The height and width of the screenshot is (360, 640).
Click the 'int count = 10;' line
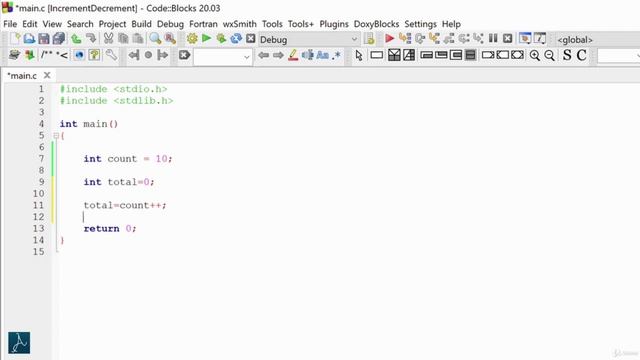click(x=128, y=159)
